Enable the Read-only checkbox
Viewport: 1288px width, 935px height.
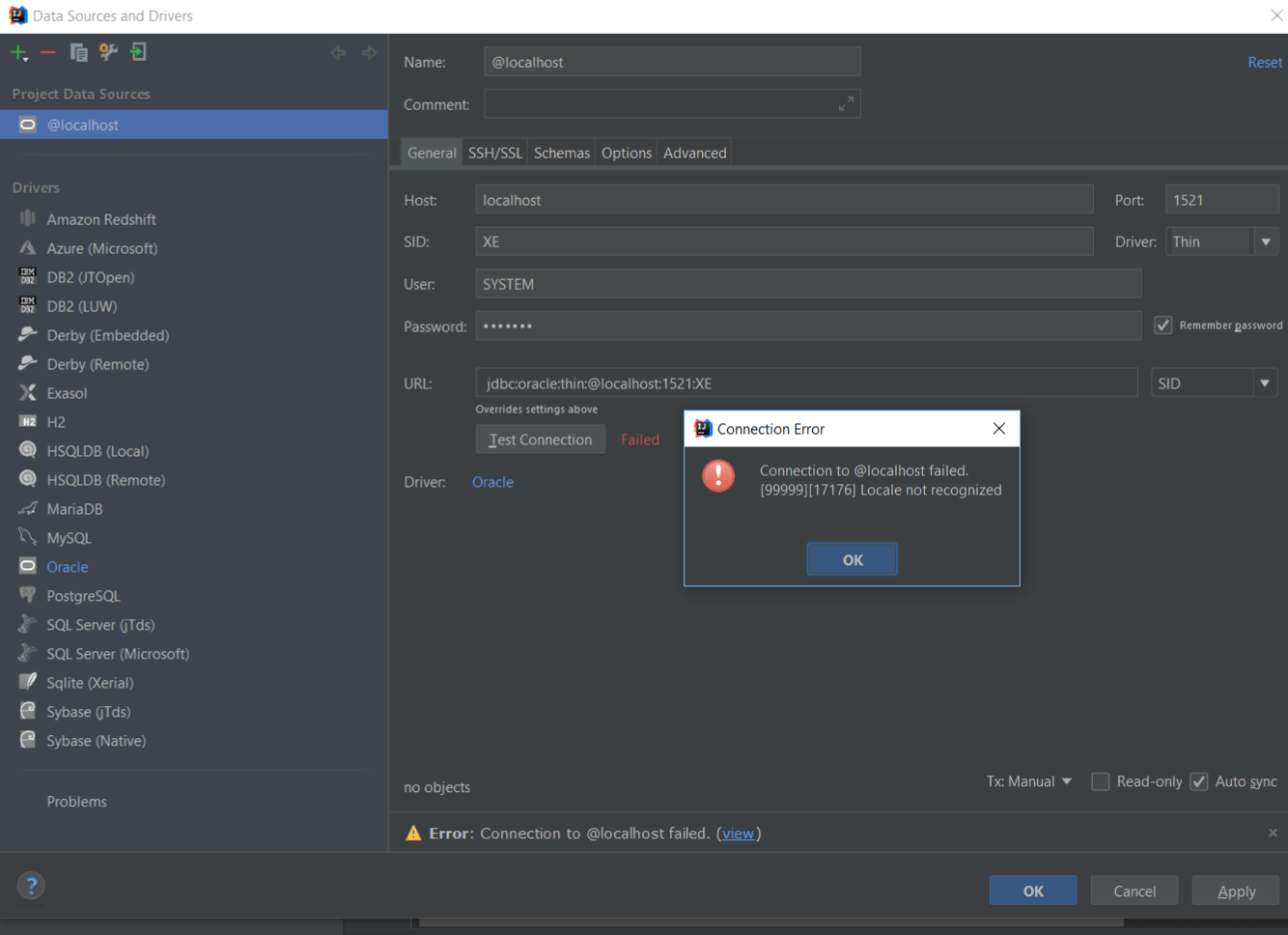pos(1100,781)
